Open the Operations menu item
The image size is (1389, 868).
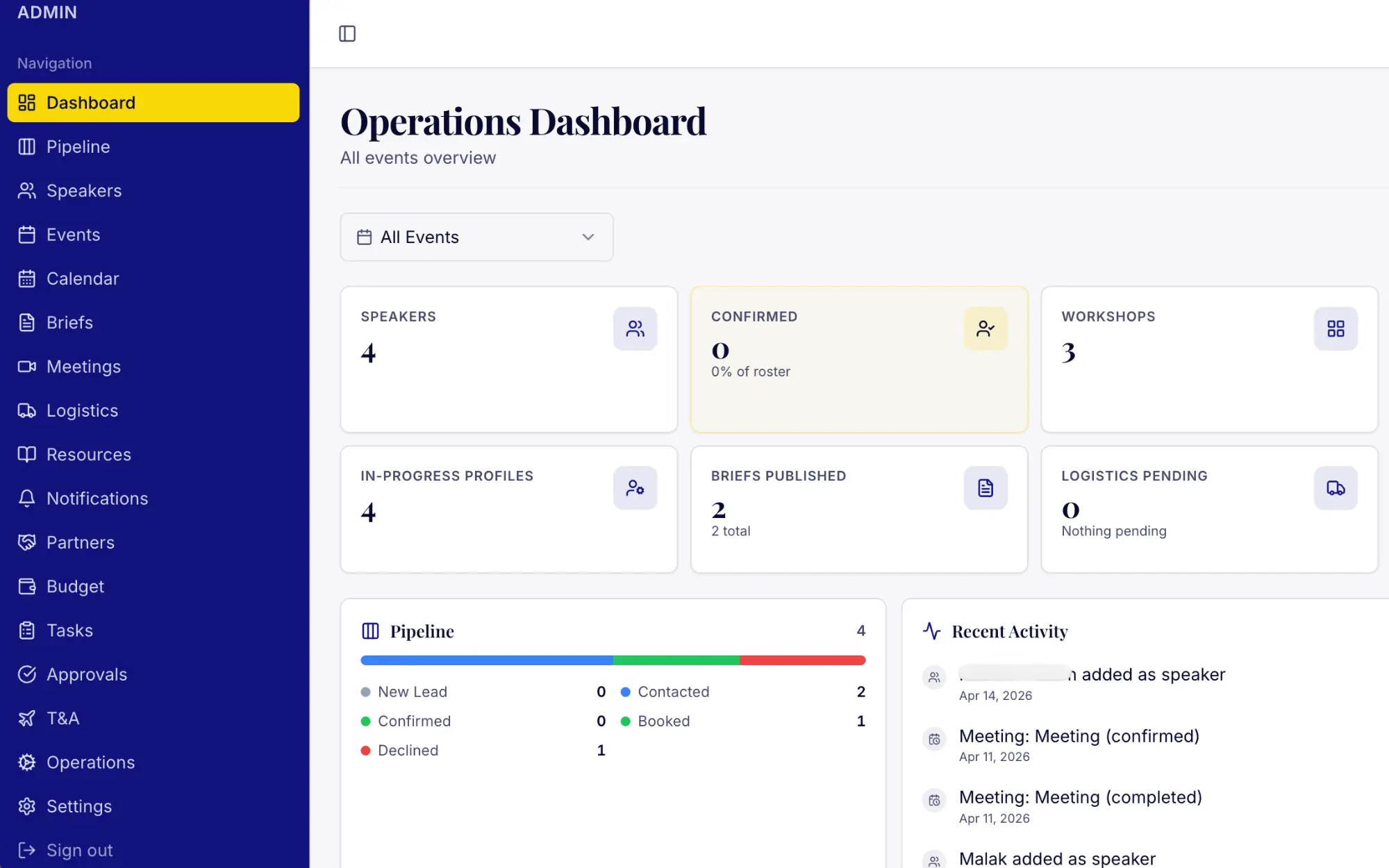[153, 762]
